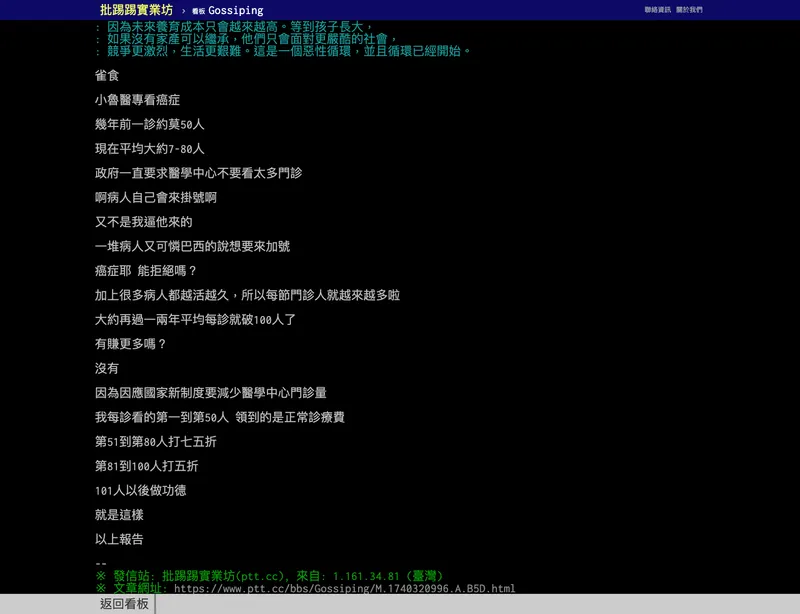This screenshot has width=800, height=614.
Task: Click the line '沒有'
Action: point(107,369)
